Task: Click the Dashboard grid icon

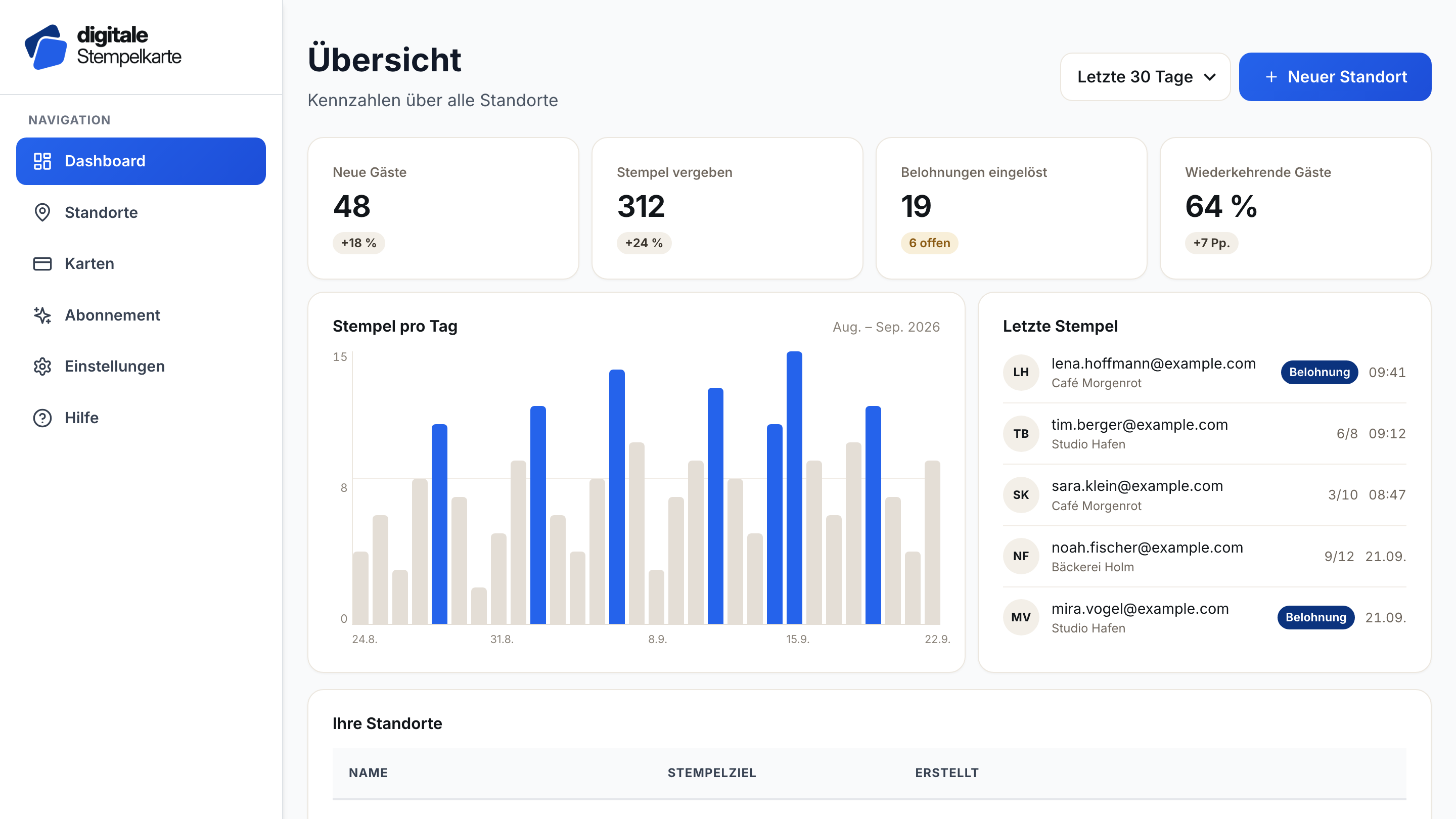Action: click(x=42, y=161)
